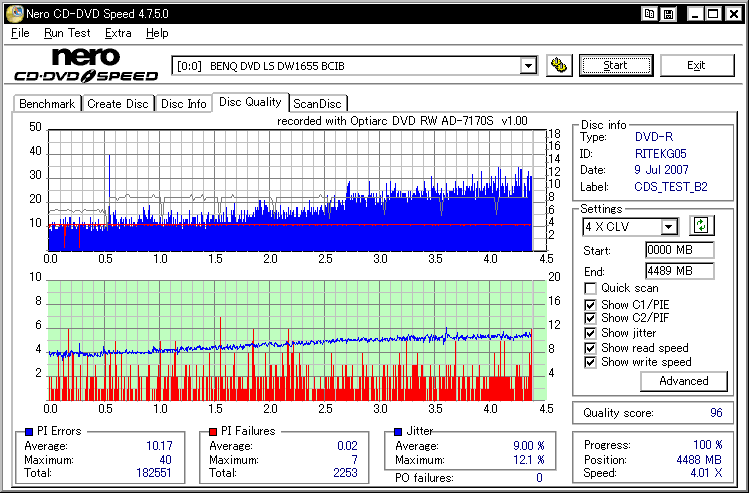
Task: Click the drive options icon beside Start
Action: tap(560, 66)
